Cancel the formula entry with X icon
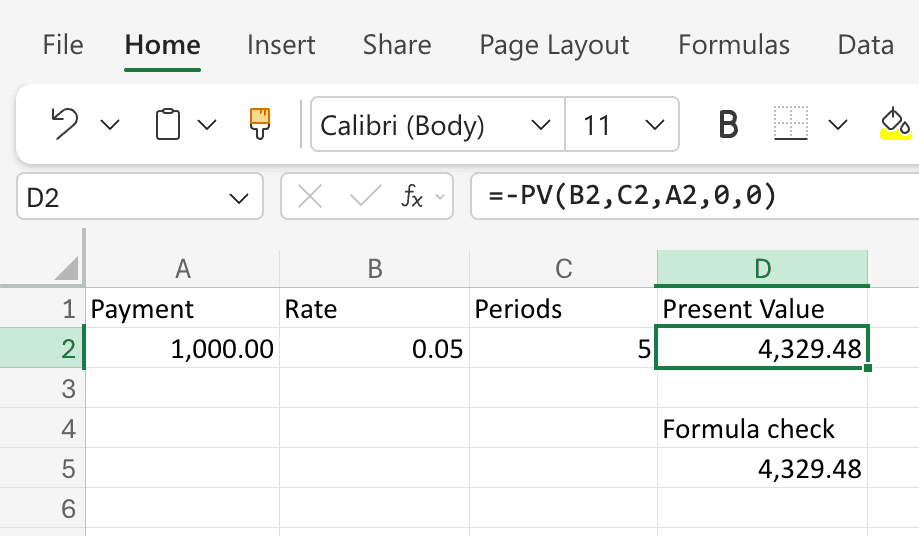Image resolution: width=919 pixels, height=536 pixels. coord(310,197)
